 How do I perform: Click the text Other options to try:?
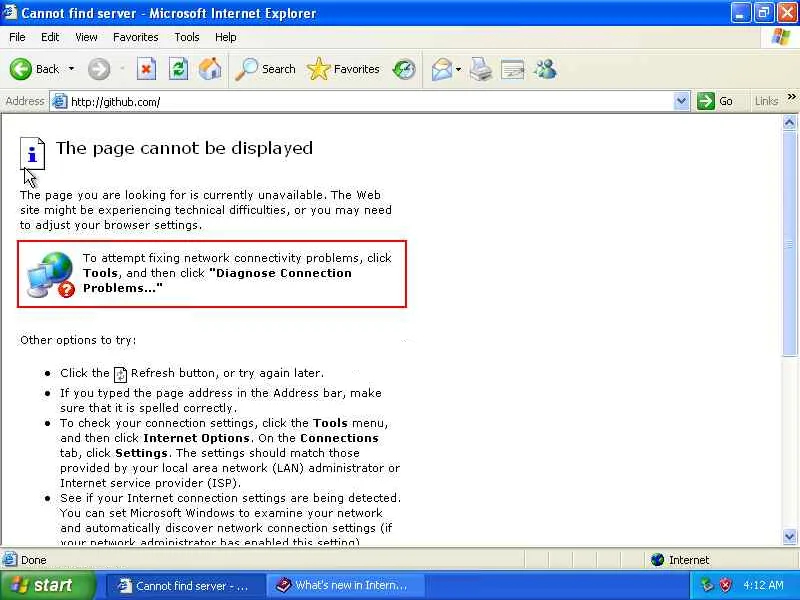tap(78, 340)
